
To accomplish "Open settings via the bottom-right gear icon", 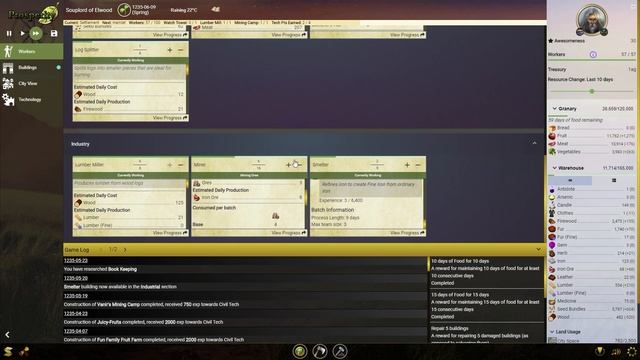I will coord(632,351).
